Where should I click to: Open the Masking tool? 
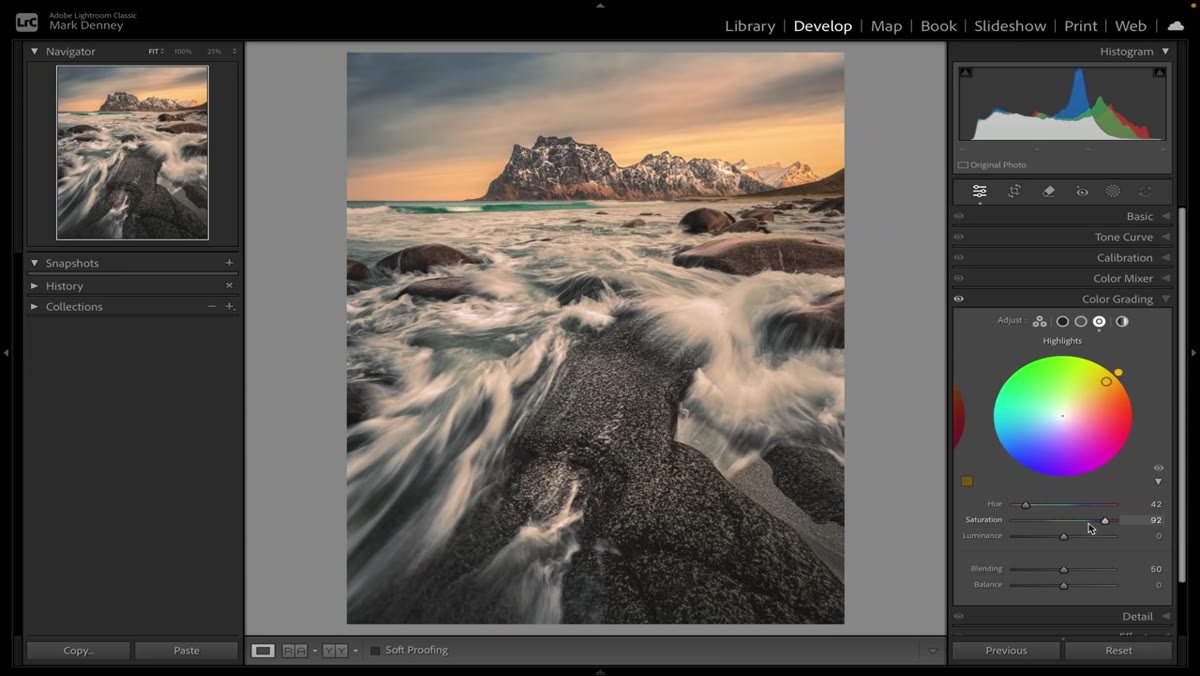(1113, 191)
